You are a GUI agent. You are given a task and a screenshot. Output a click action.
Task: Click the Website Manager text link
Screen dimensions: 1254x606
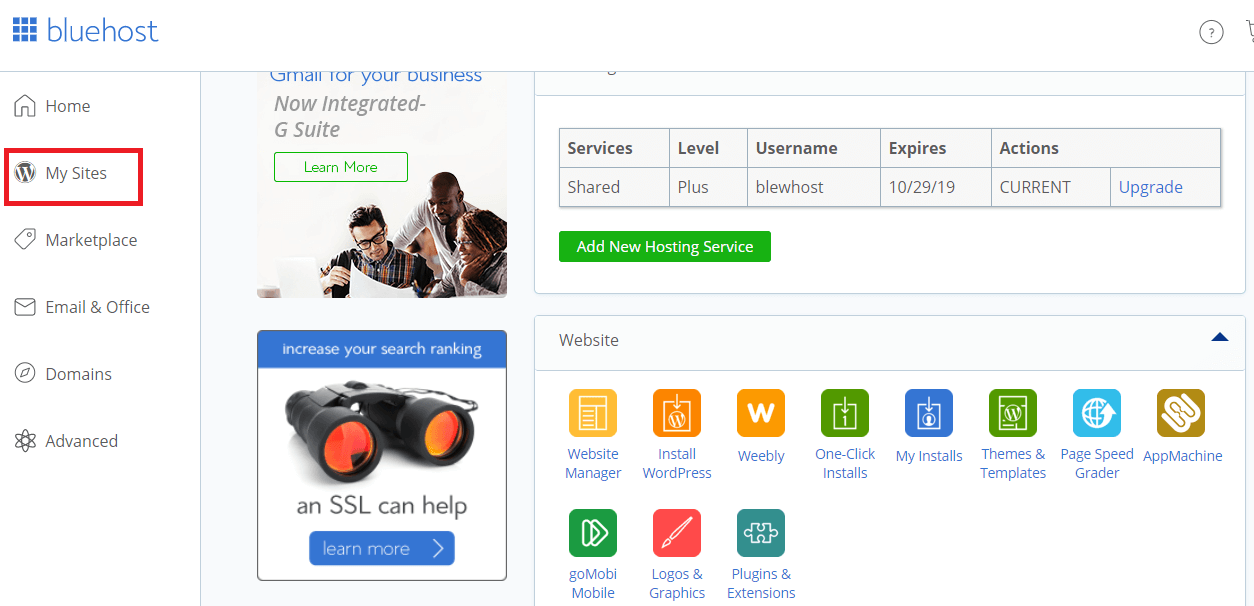pyautogui.click(x=593, y=463)
